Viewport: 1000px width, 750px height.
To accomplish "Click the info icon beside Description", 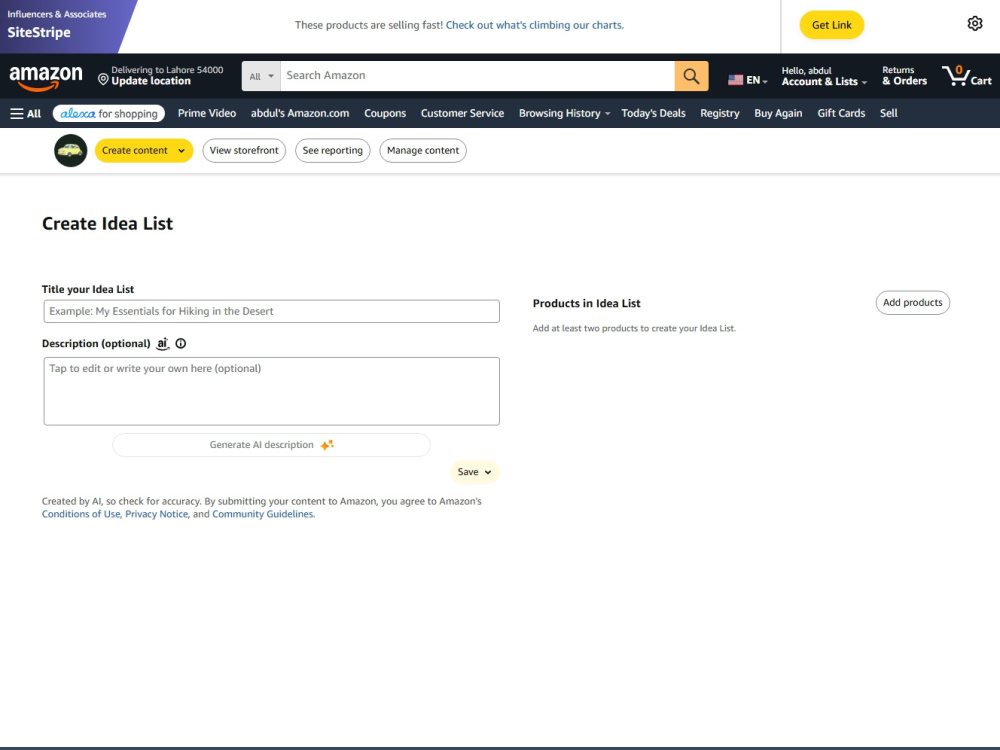I will tap(180, 344).
